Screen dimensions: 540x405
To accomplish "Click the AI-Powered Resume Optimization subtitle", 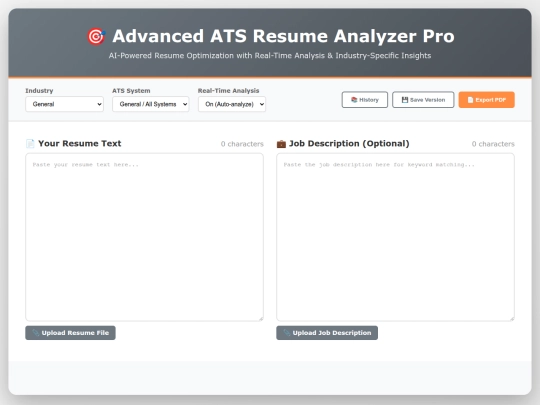I will pyautogui.click(x=270, y=55).
